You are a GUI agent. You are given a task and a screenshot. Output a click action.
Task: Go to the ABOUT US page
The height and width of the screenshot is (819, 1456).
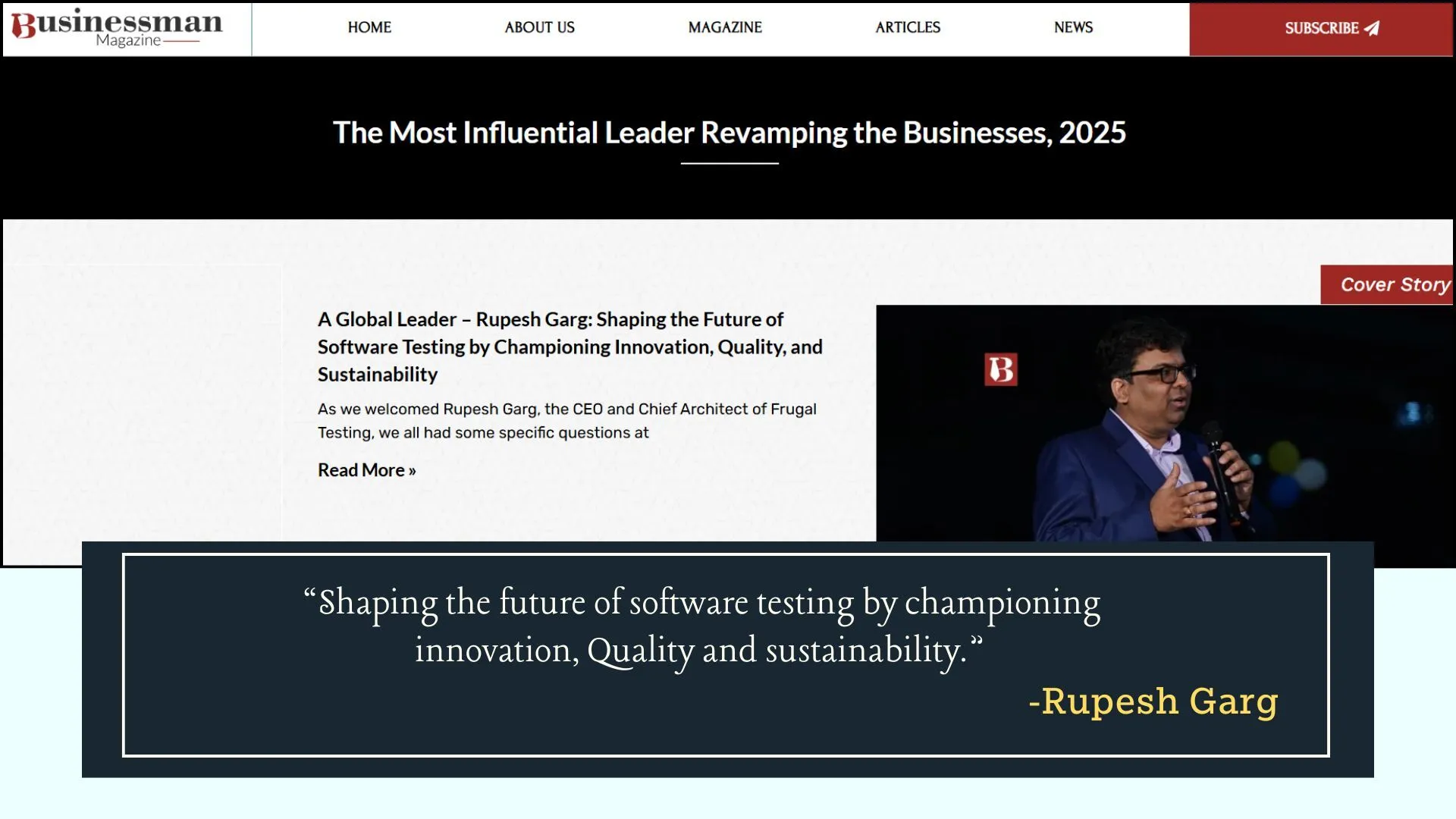click(539, 27)
